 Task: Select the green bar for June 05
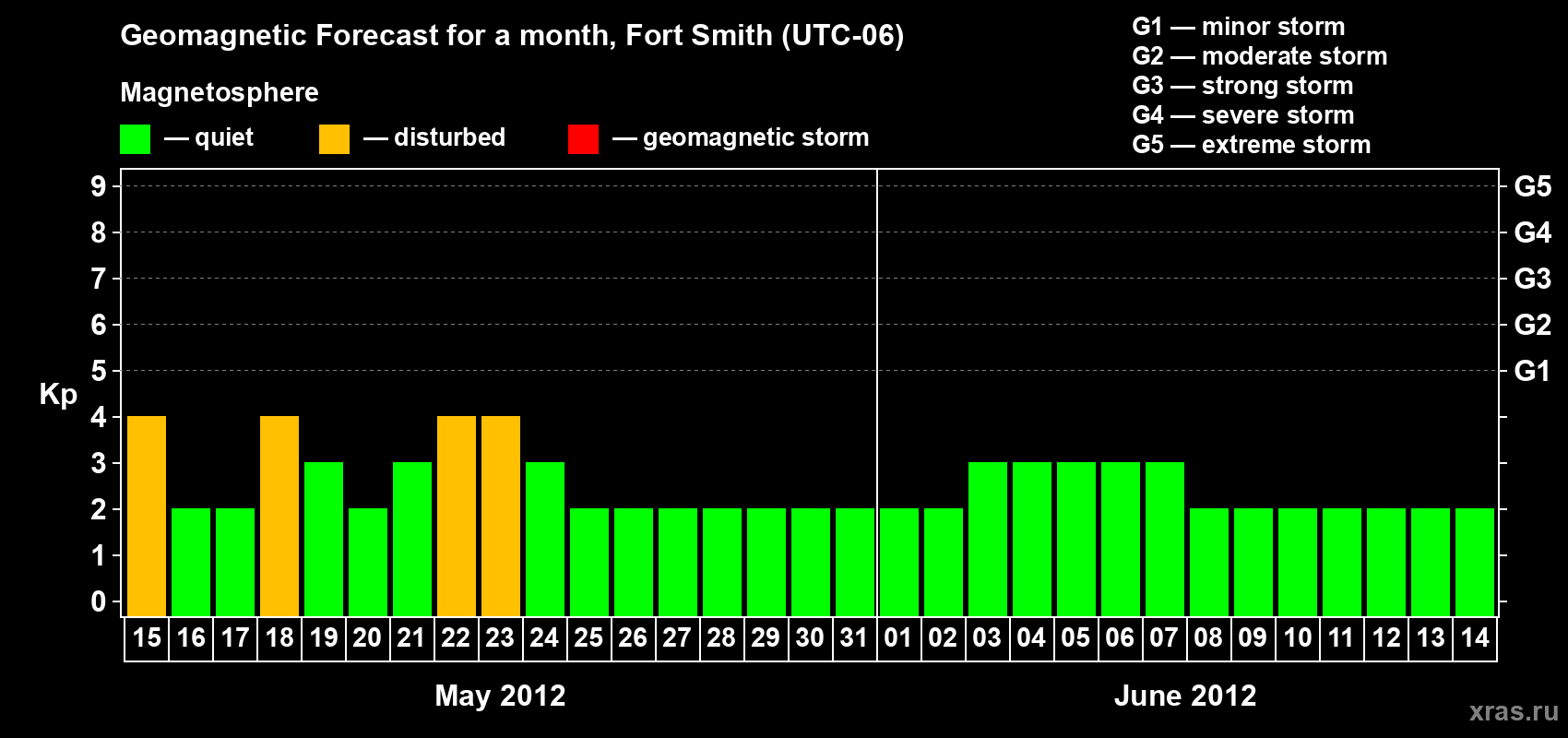pos(1076,540)
